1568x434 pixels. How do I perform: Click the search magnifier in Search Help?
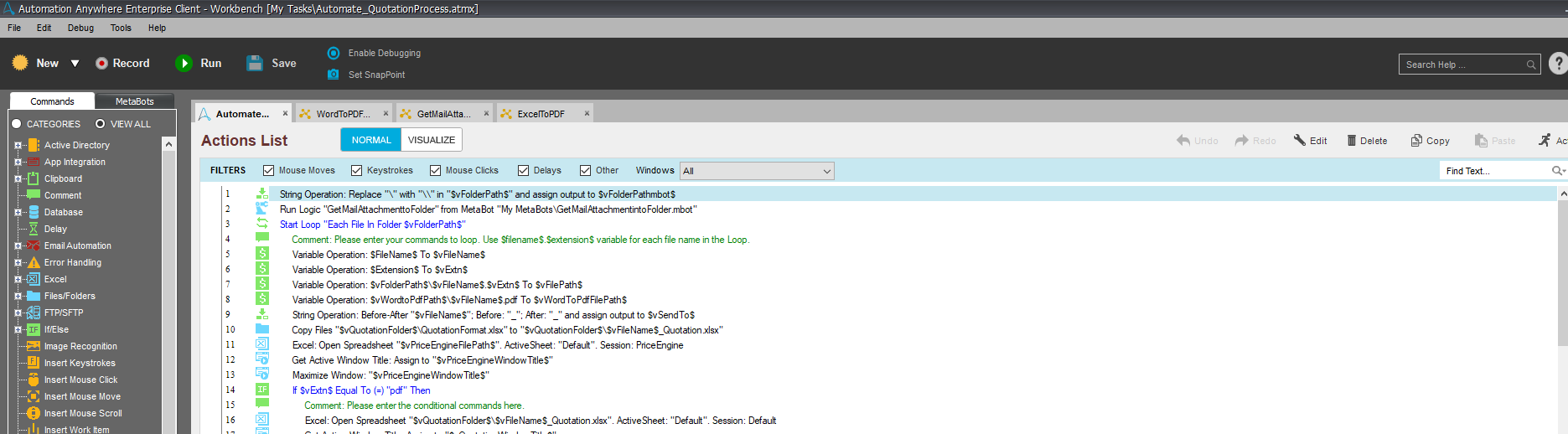point(1531,65)
